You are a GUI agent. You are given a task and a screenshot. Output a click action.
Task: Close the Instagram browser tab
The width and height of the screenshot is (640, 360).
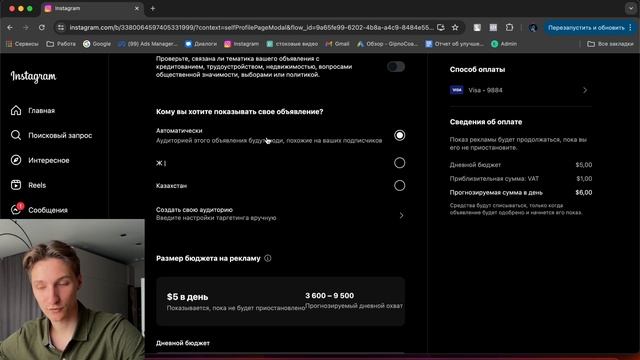click(x=137, y=8)
